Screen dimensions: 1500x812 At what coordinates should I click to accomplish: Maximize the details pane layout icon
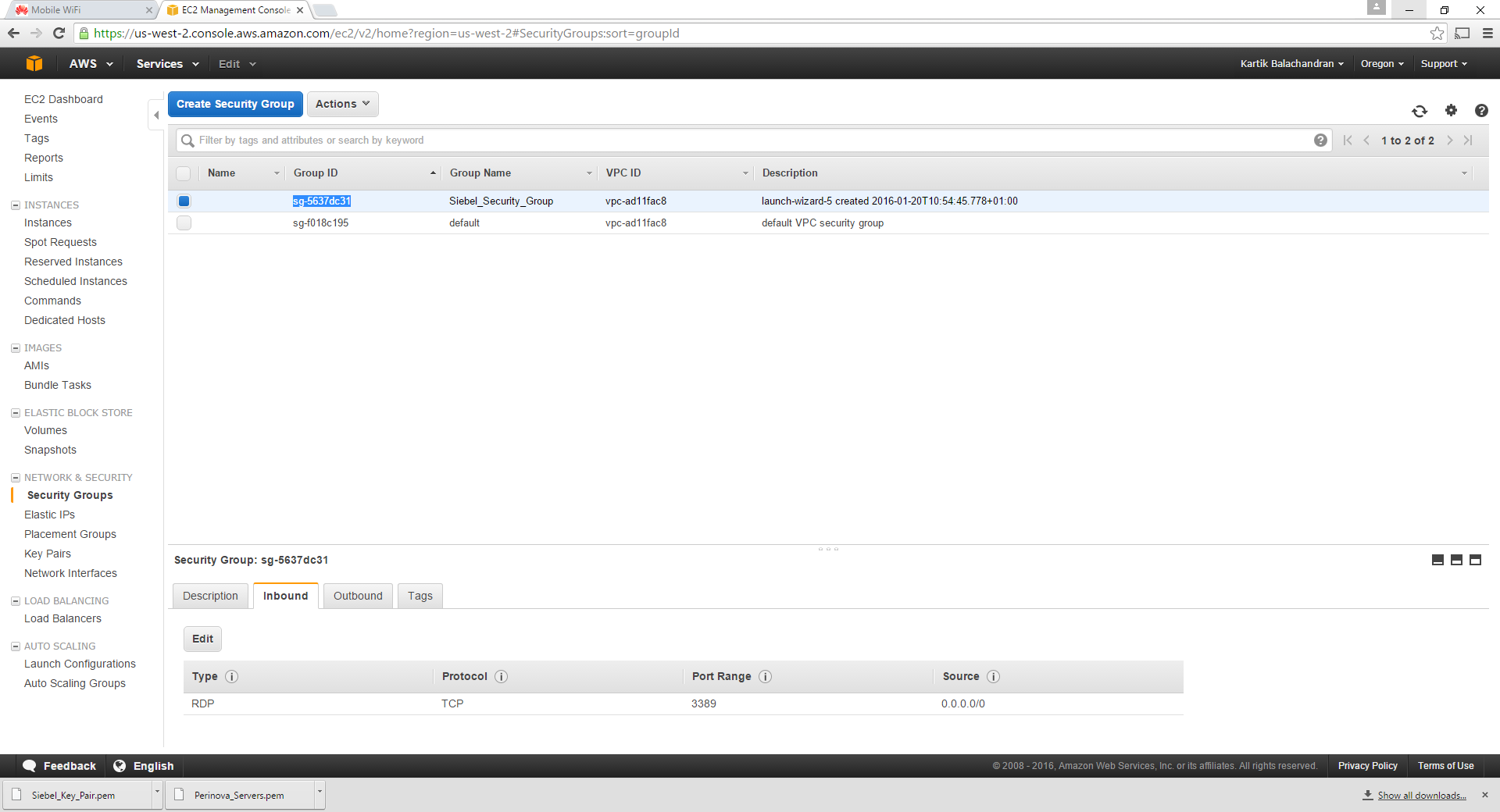coord(1475,560)
